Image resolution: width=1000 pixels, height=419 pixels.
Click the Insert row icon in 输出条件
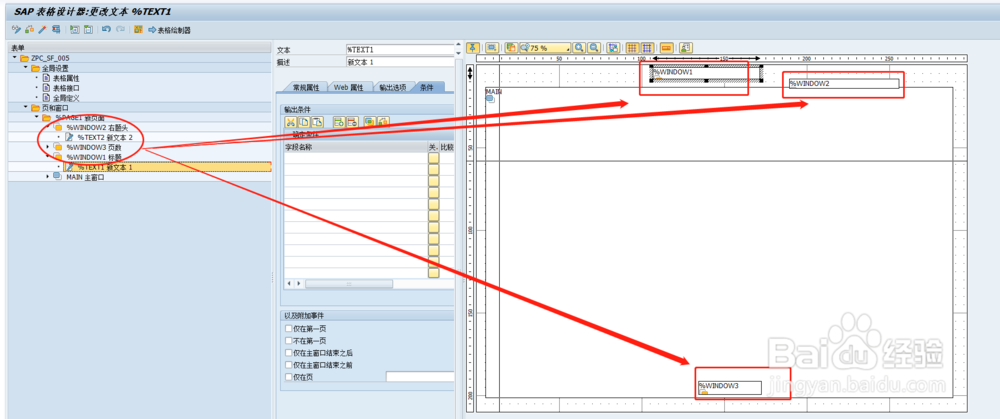pyautogui.click(x=339, y=122)
